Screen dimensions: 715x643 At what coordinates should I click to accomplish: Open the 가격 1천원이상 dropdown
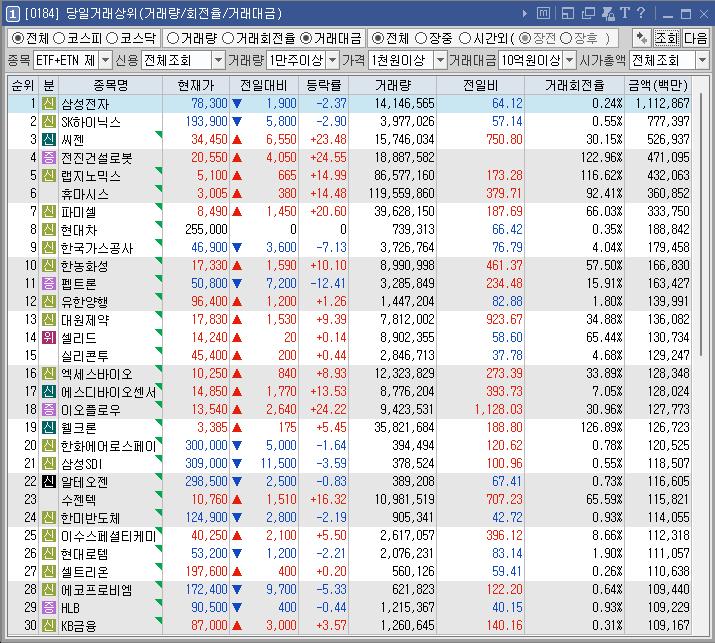[x=440, y=60]
